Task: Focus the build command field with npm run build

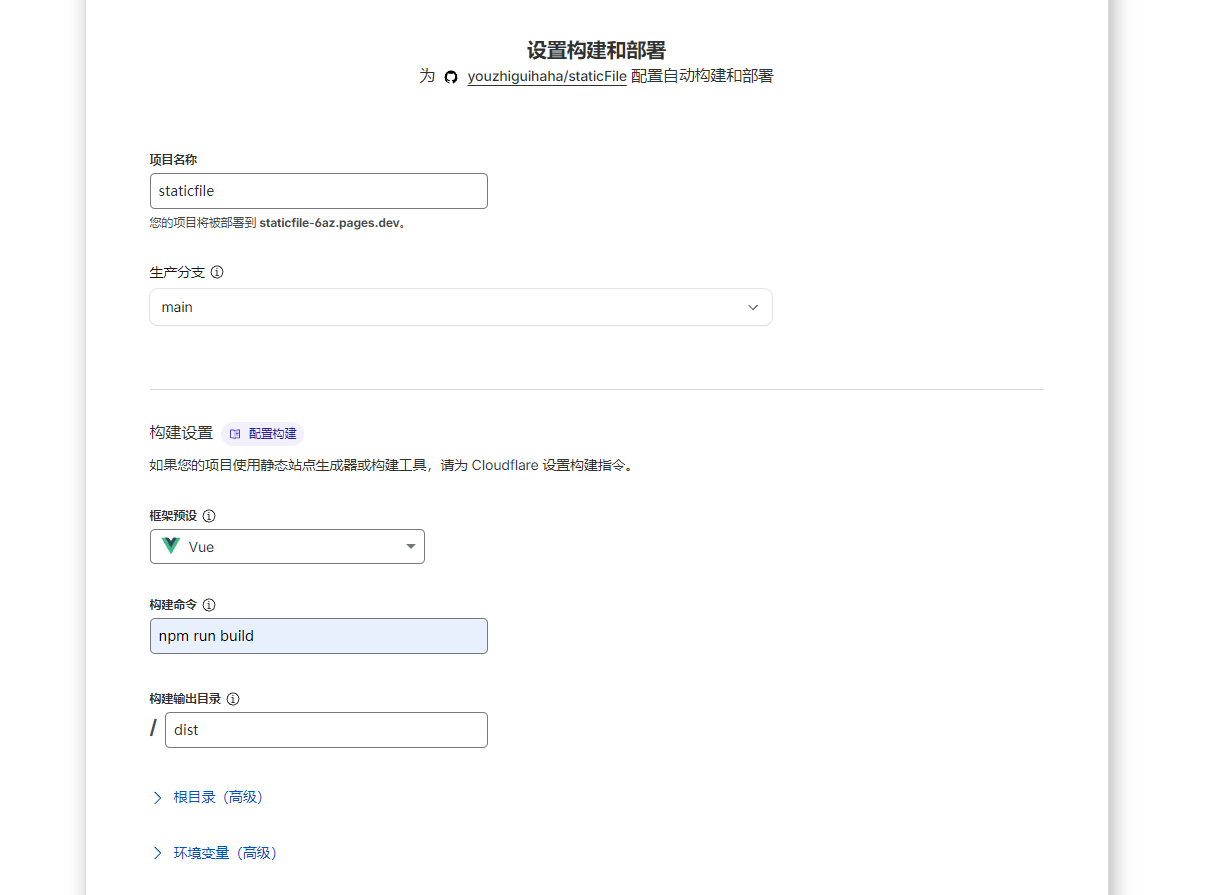Action: click(318, 636)
